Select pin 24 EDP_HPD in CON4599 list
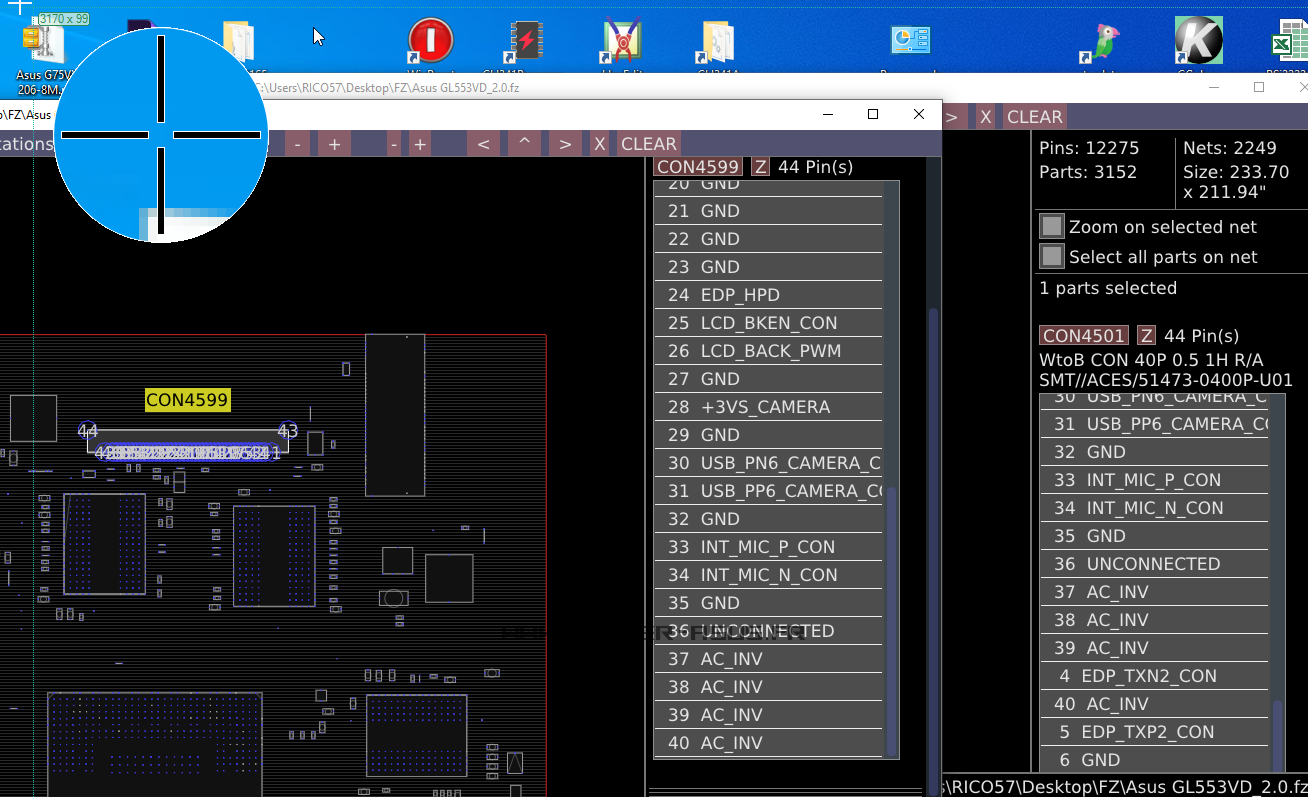Screen dimensions: 1308x797 click(768, 295)
